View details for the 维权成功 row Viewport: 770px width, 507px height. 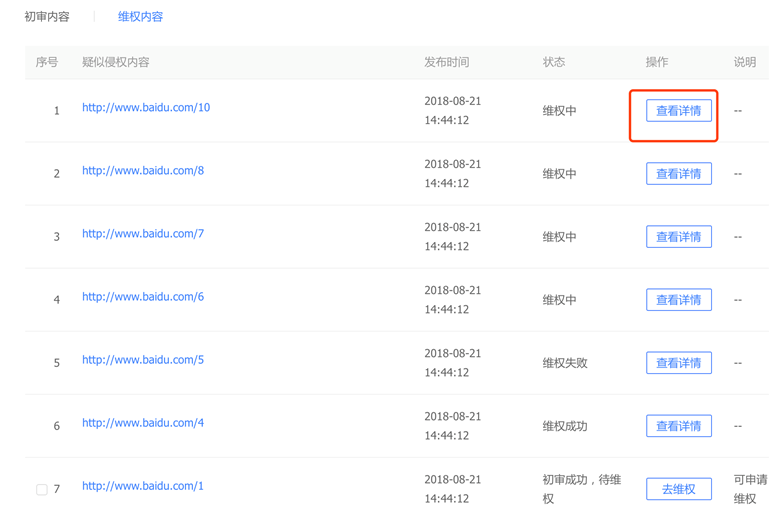tap(678, 426)
